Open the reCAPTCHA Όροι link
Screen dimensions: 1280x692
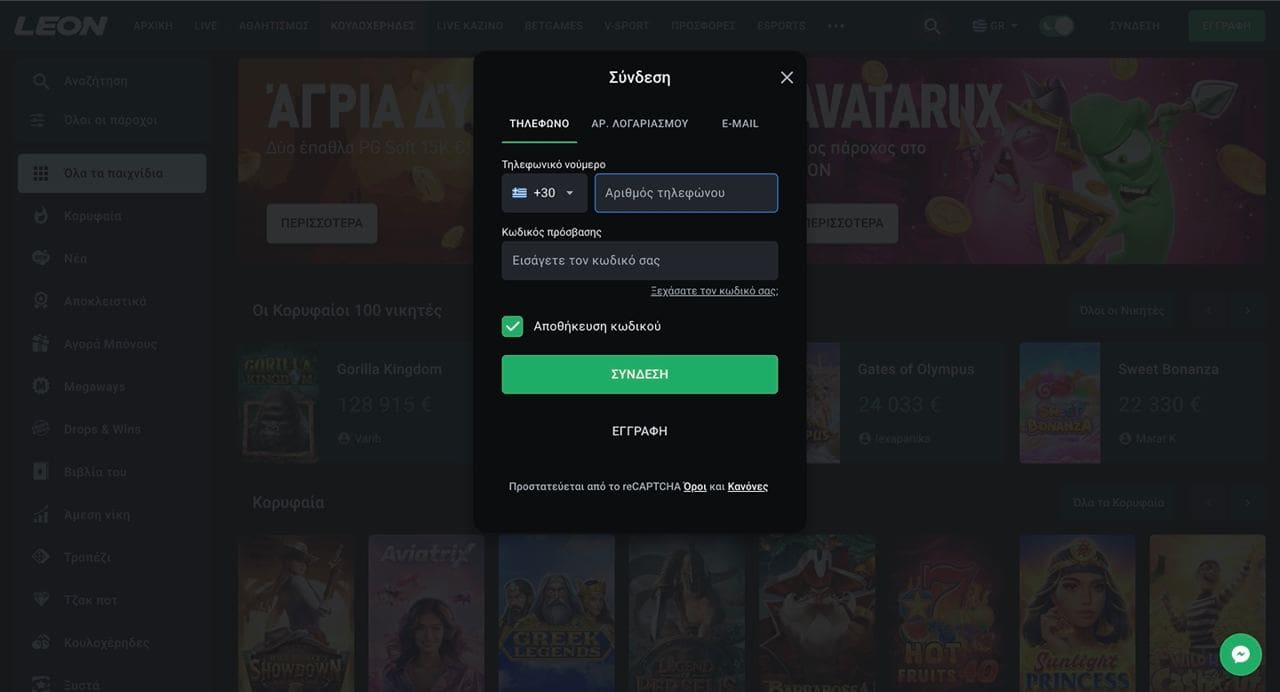[x=695, y=487]
